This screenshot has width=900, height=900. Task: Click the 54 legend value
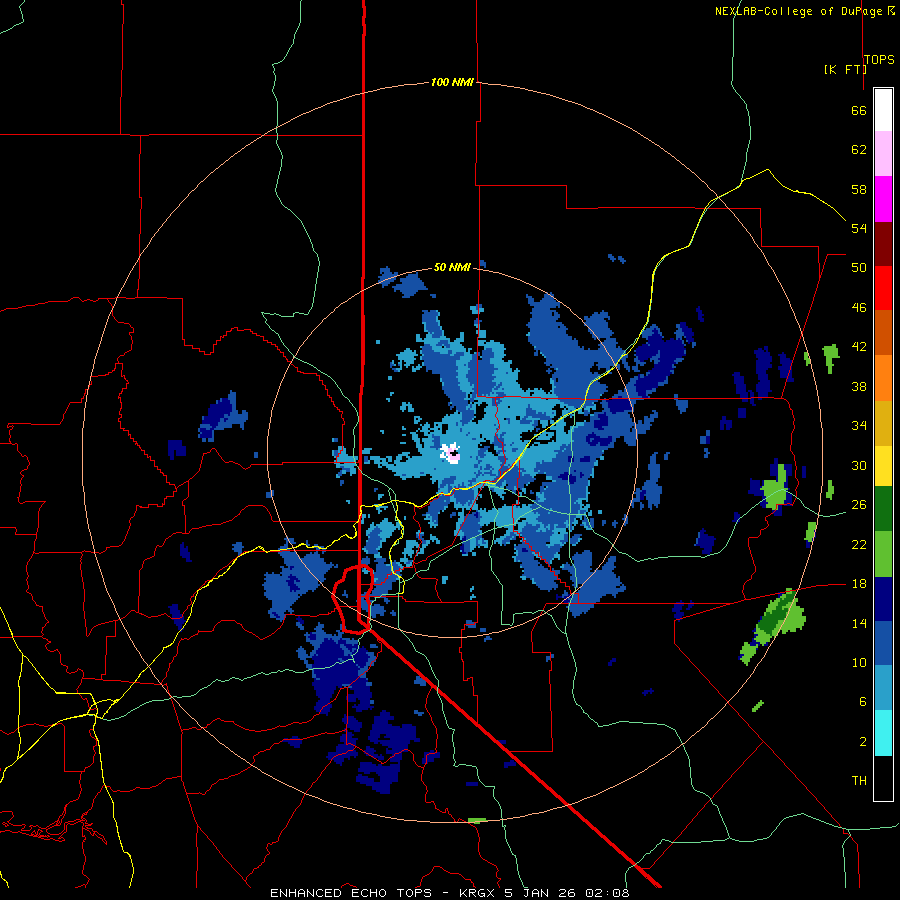point(859,228)
